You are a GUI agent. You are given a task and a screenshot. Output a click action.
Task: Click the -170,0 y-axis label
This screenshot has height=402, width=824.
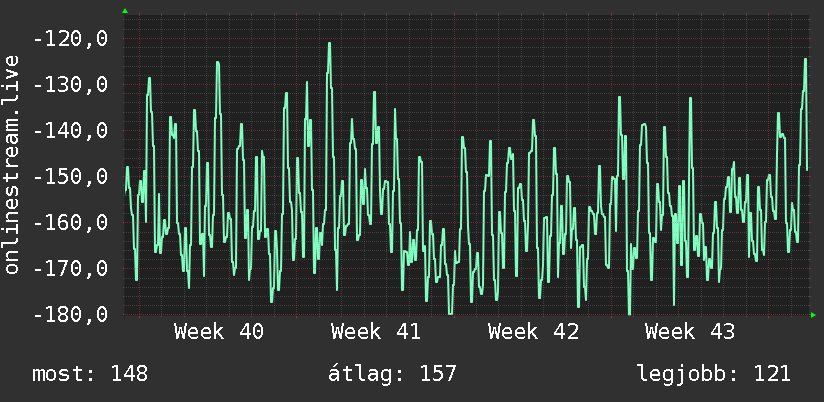click(x=70, y=269)
